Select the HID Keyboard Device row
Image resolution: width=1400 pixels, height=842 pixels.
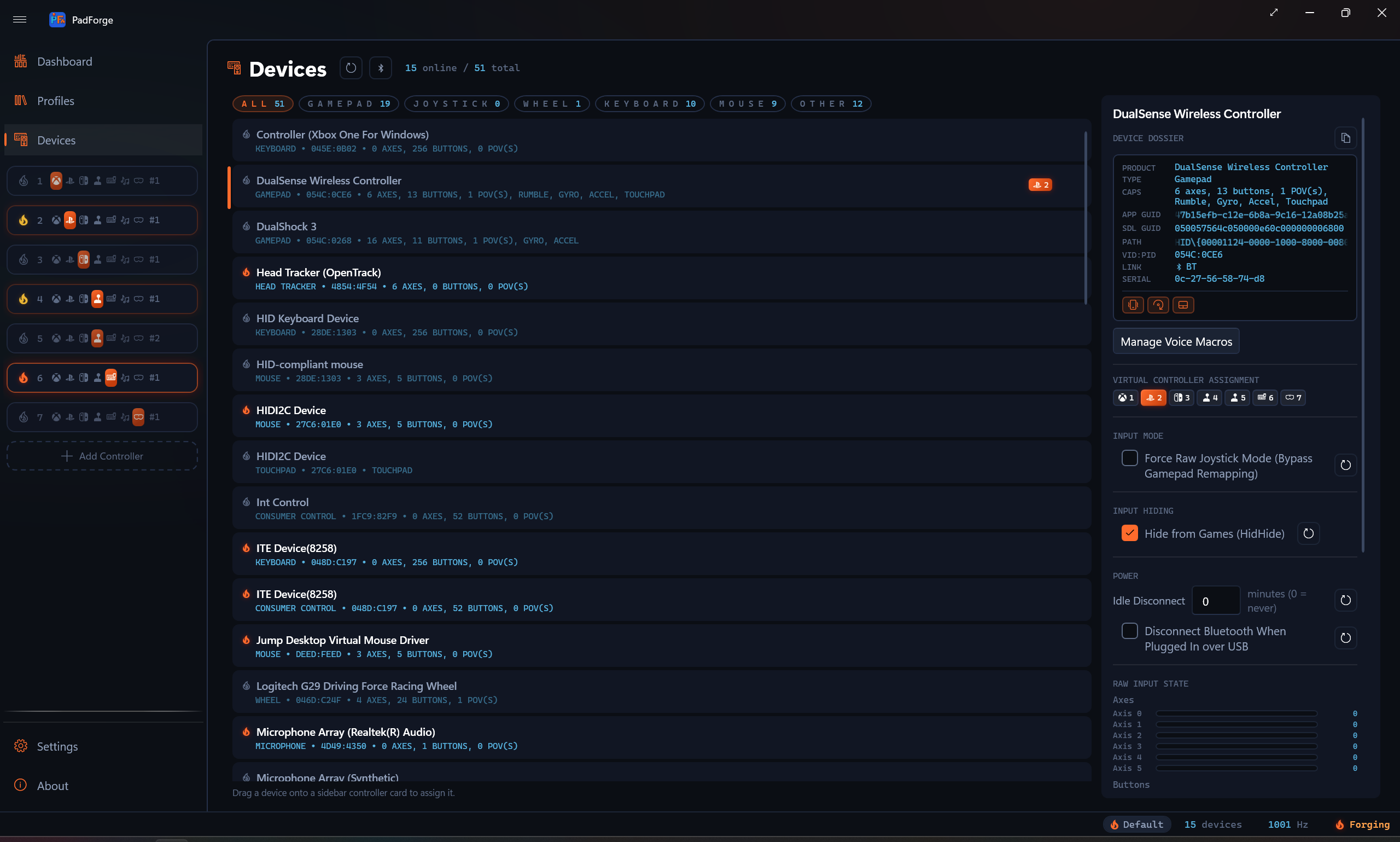point(661,324)
